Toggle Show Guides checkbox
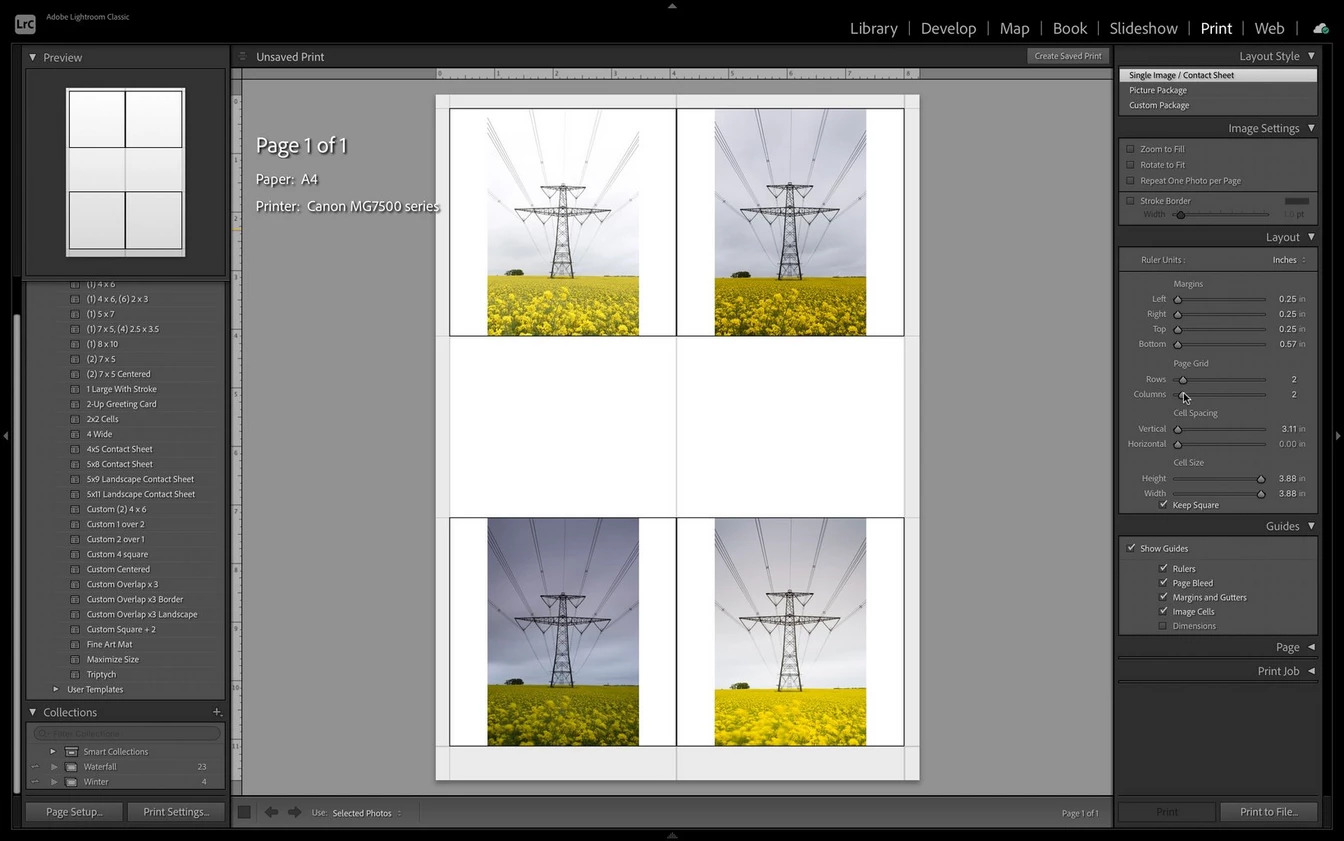Viewport: 1344px width, 841px height. (1131, 548)
